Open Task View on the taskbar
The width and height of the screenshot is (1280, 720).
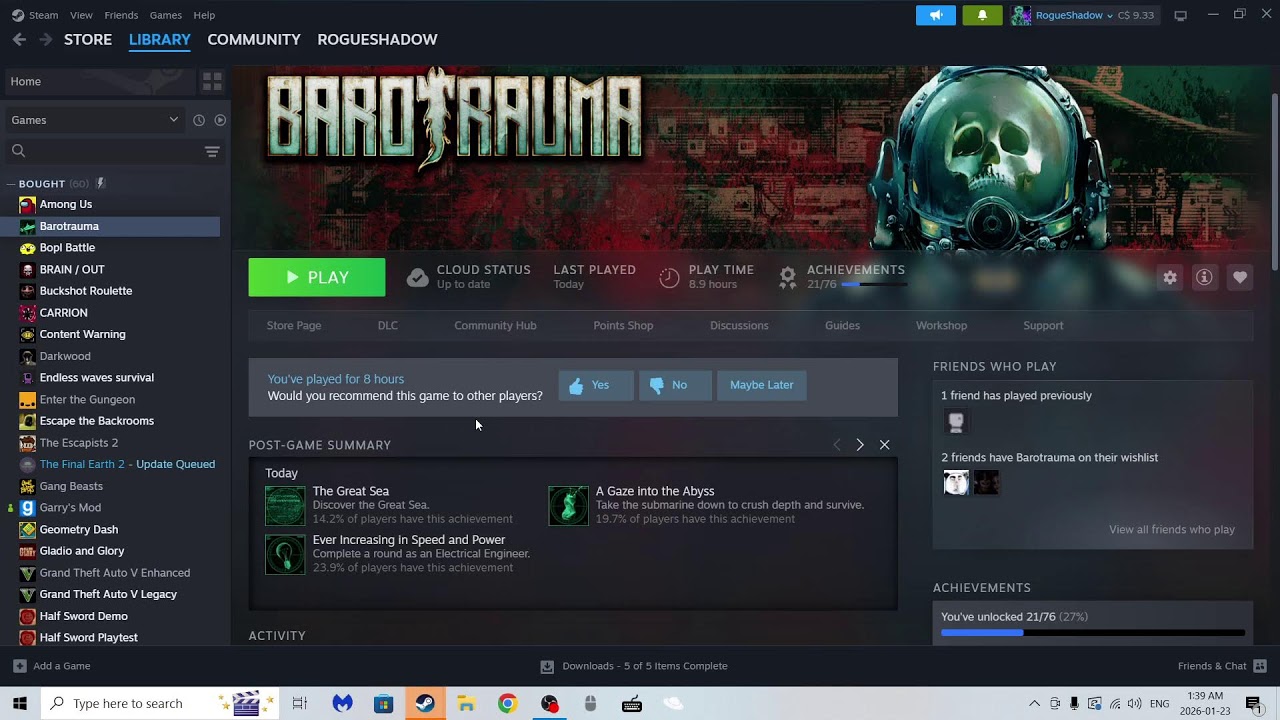pyautogui.click(x=299, y=703)
